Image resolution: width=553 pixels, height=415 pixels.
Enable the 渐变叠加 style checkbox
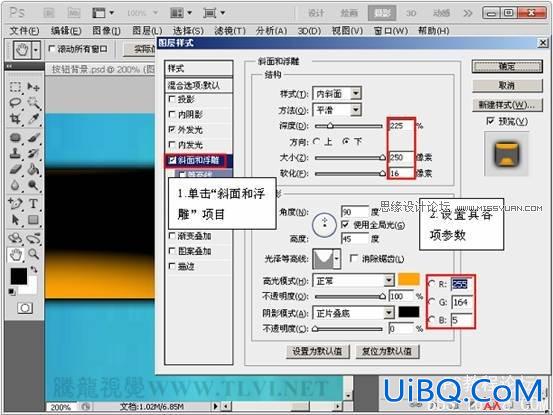tap(172, 236)
